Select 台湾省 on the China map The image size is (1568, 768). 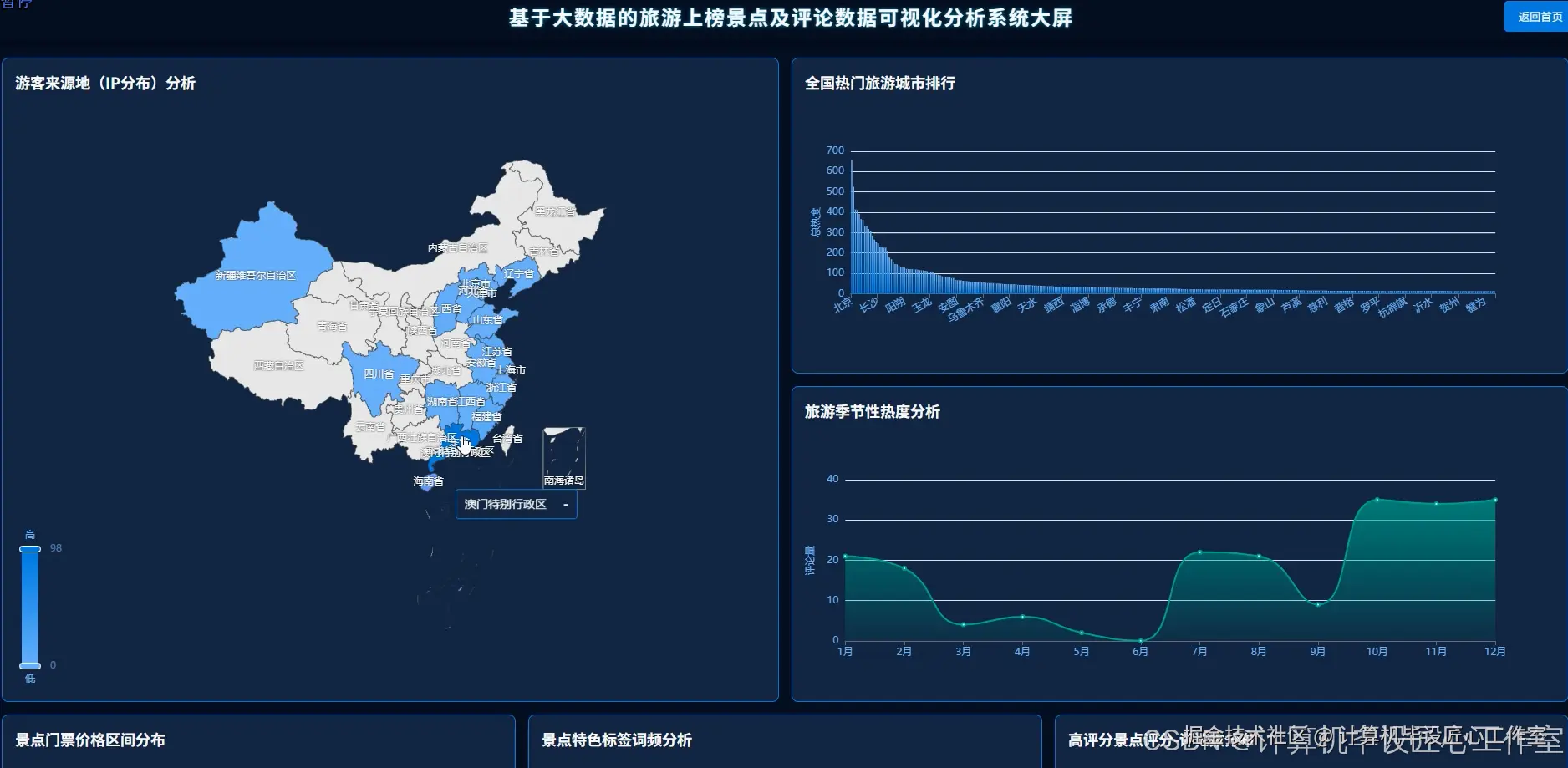point(507,439)
